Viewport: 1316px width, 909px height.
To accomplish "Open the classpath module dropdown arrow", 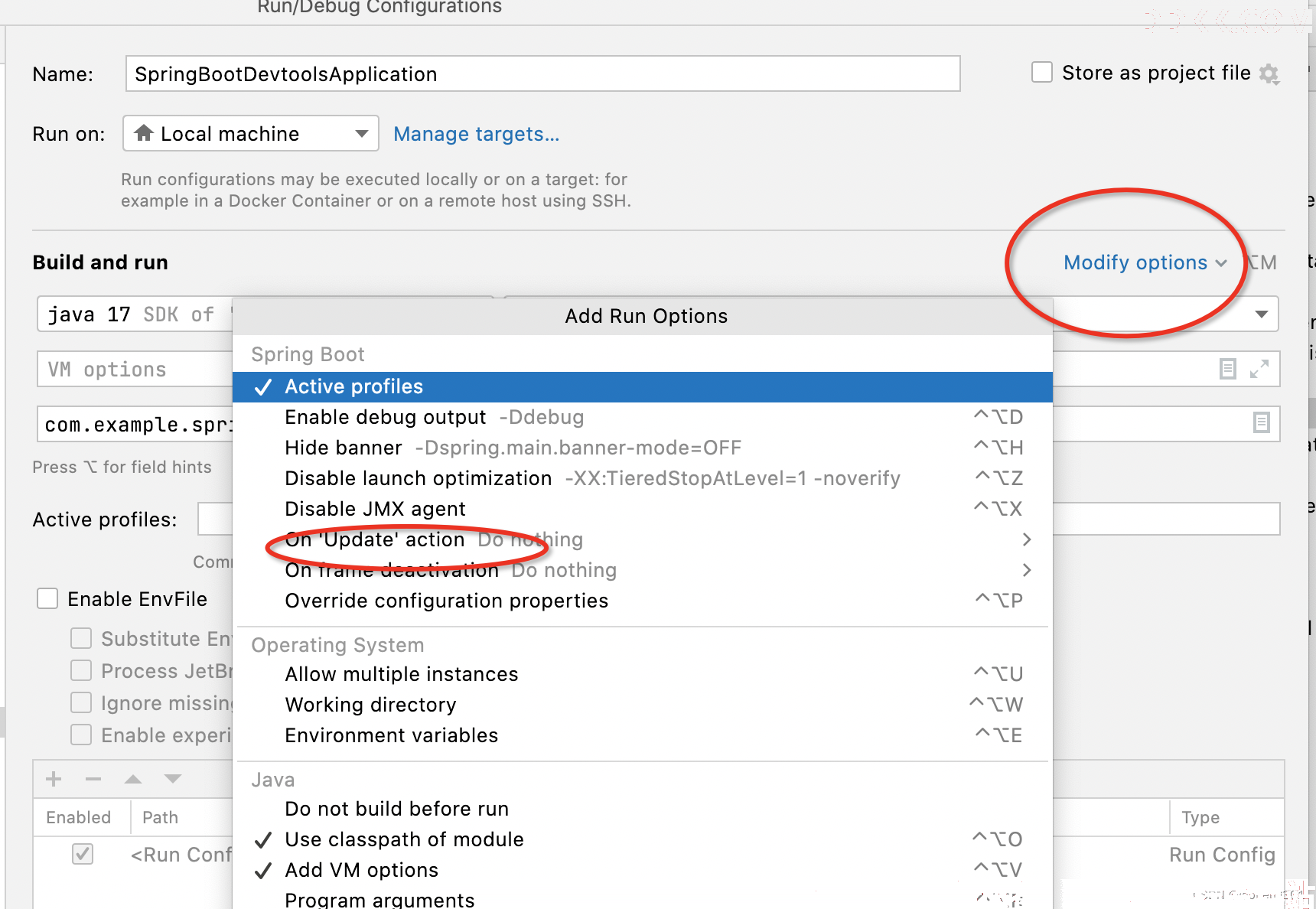I will (x=1262, y=314).
